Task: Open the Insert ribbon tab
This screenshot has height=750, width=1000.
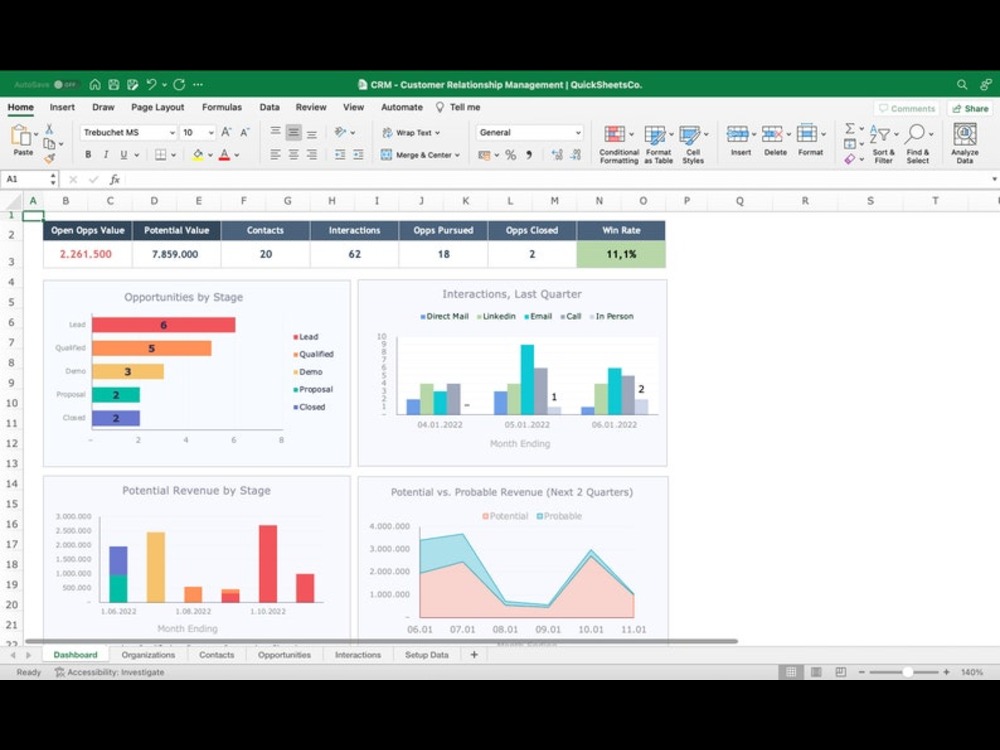Action: point(62,107)
